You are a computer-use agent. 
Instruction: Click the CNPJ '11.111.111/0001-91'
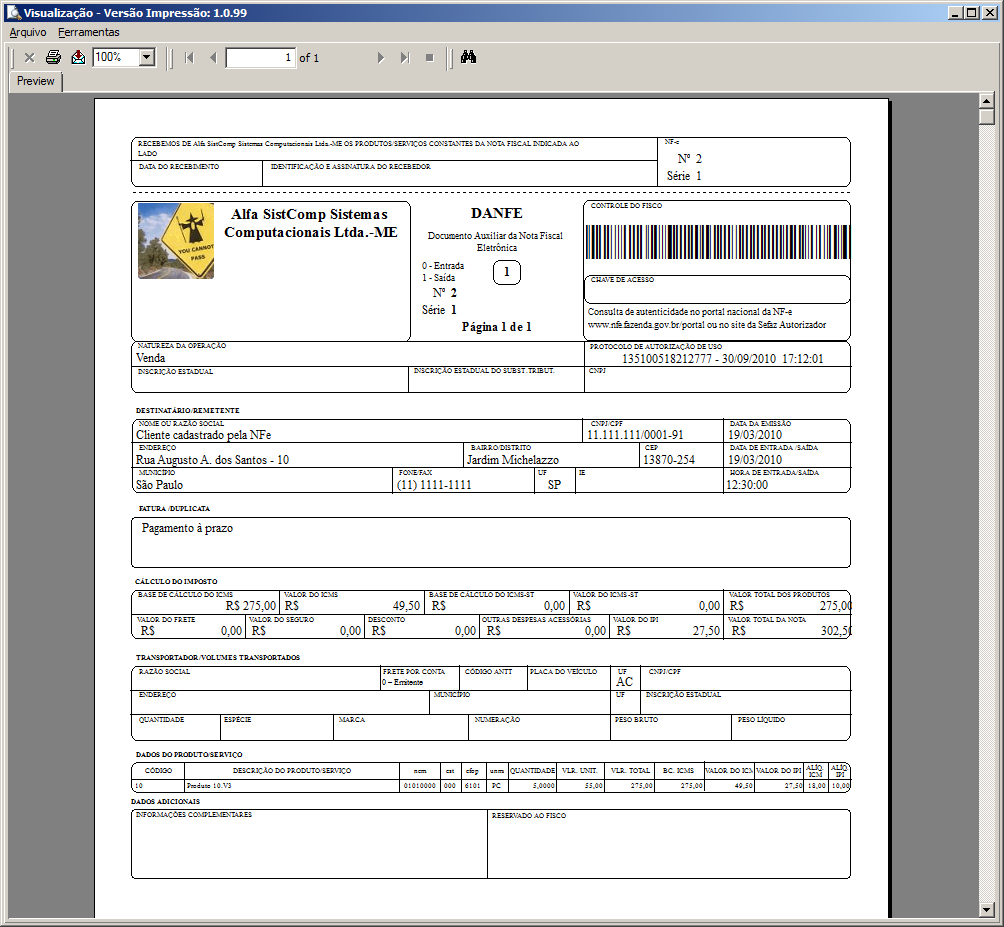click(635, 435)
